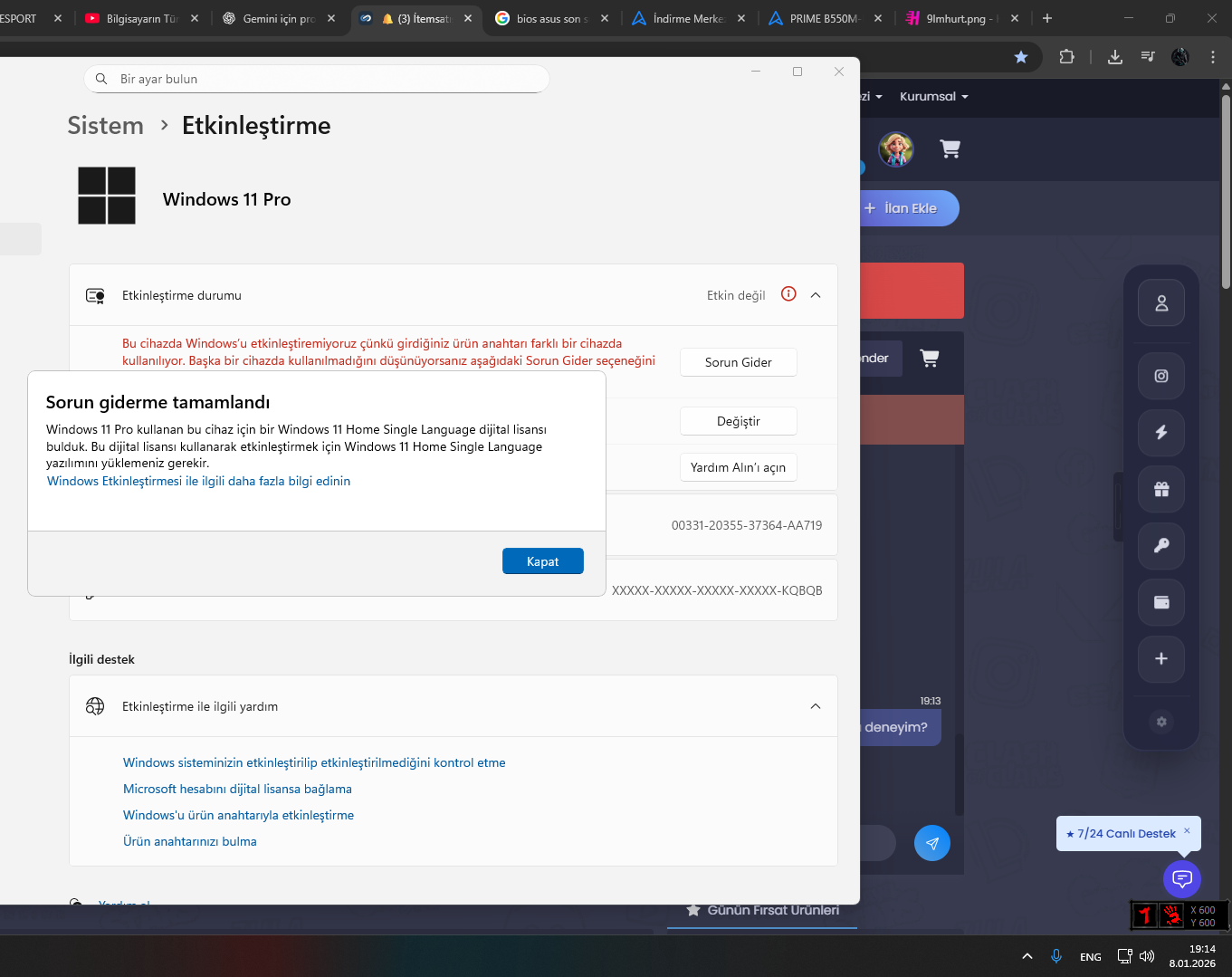
Task: Send the chat message with paper plane icon
Action: [932, 844]
